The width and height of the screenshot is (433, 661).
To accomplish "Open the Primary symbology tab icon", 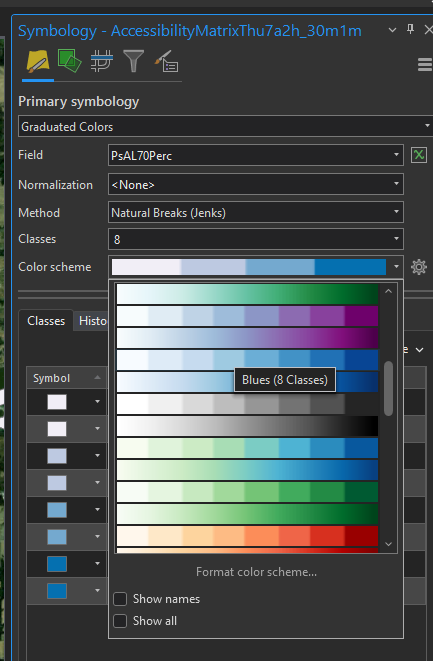I will [38, 62].
